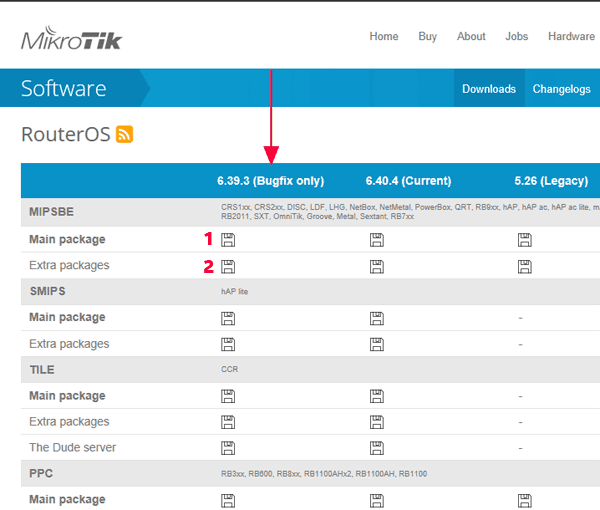Image resolution: width=600 pixels, height=510 pixels.
Task: Go to the Home page
Action: pyautogui.click(x=384, y=36)
